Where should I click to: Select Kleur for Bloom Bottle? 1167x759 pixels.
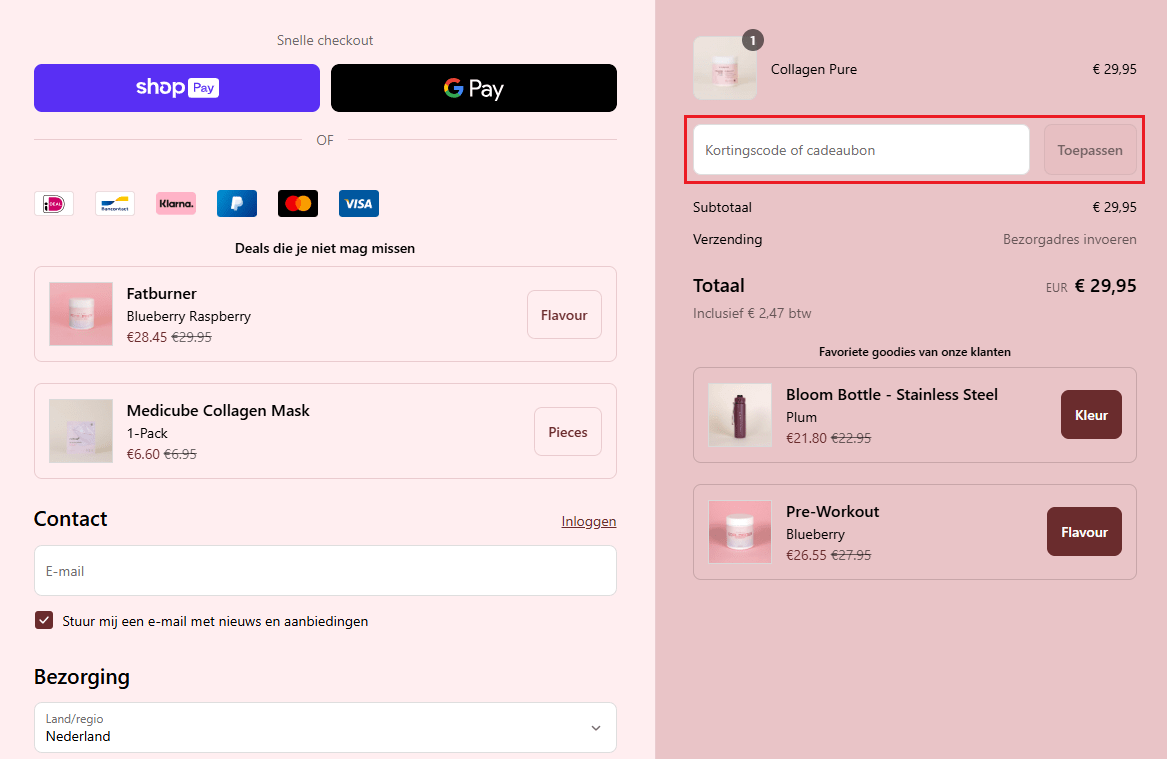1091,415
